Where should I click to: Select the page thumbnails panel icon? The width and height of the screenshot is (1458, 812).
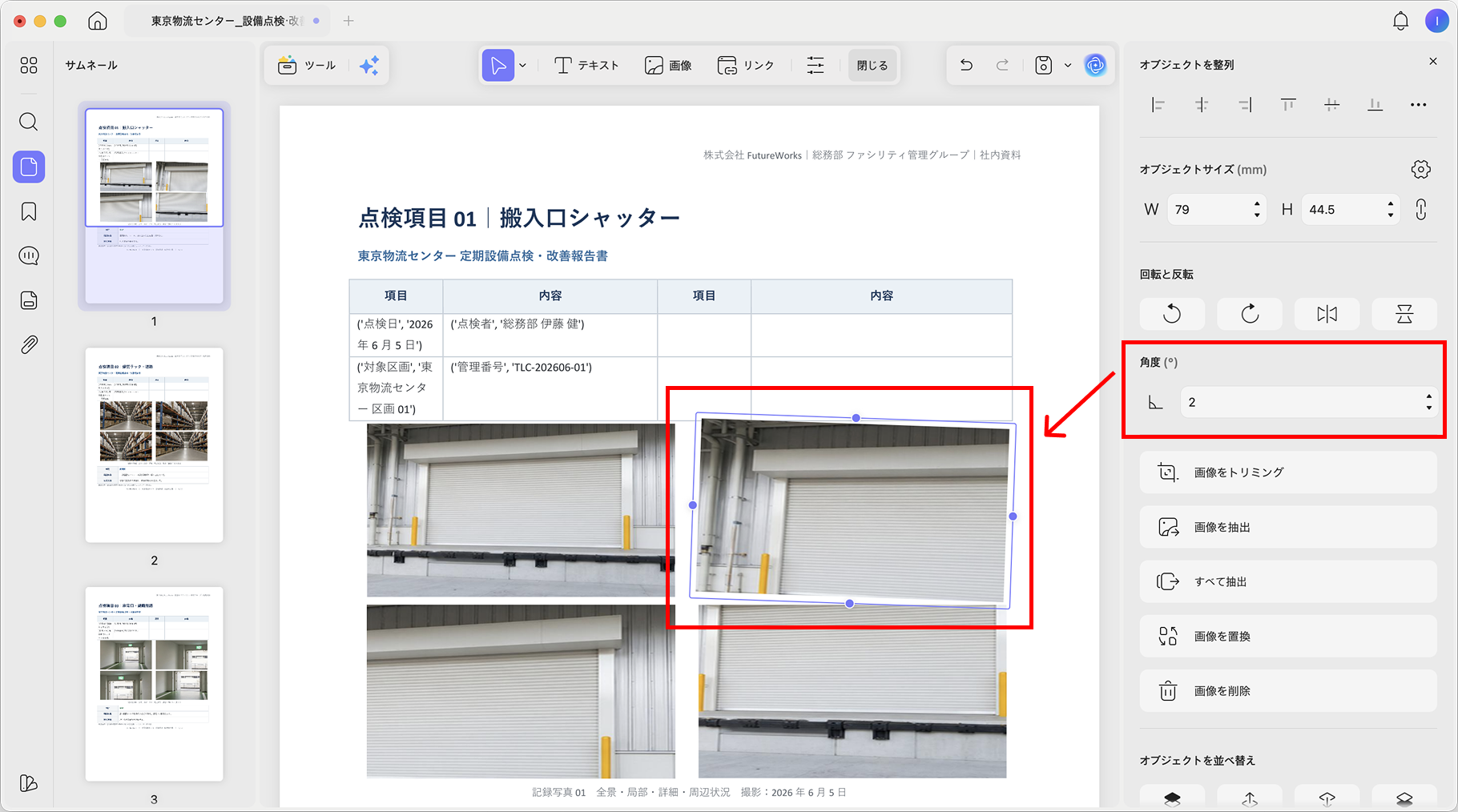[x=29, y=167]
